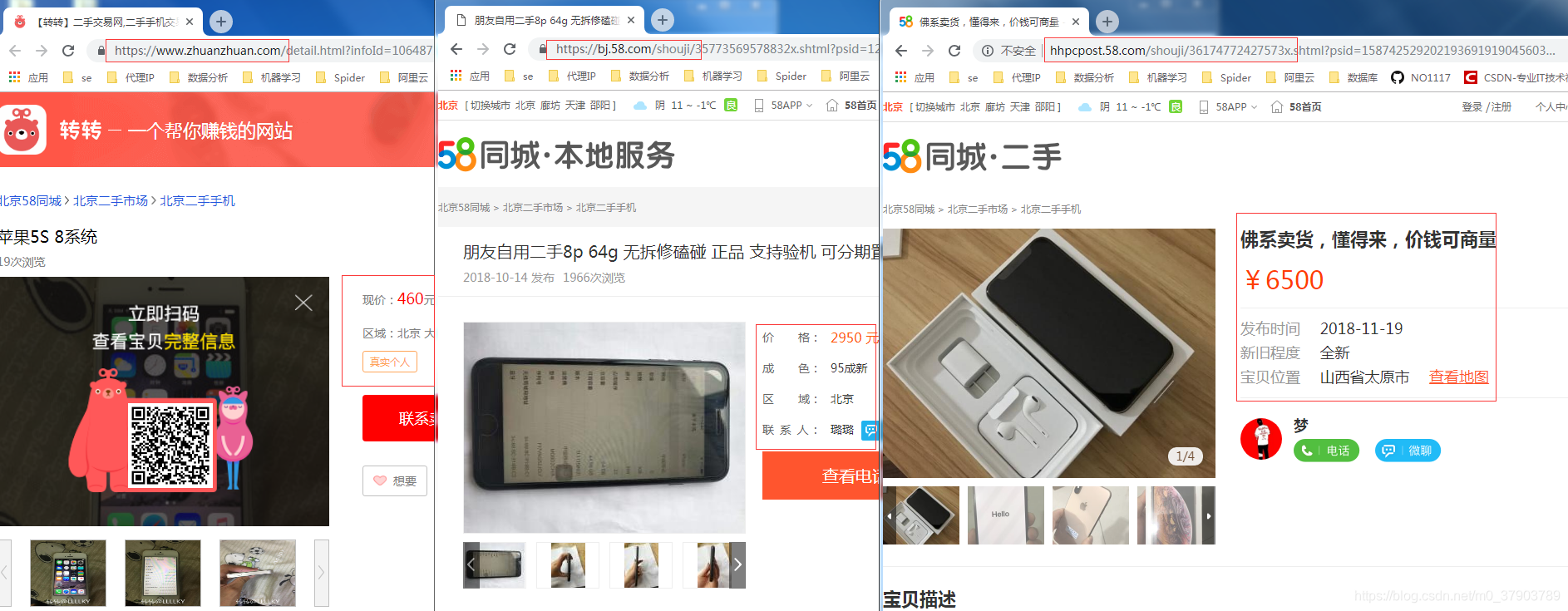This screenshot has width=1568, height=611.
Task: Click blue 微聊 button
Action: (1408, 451)
